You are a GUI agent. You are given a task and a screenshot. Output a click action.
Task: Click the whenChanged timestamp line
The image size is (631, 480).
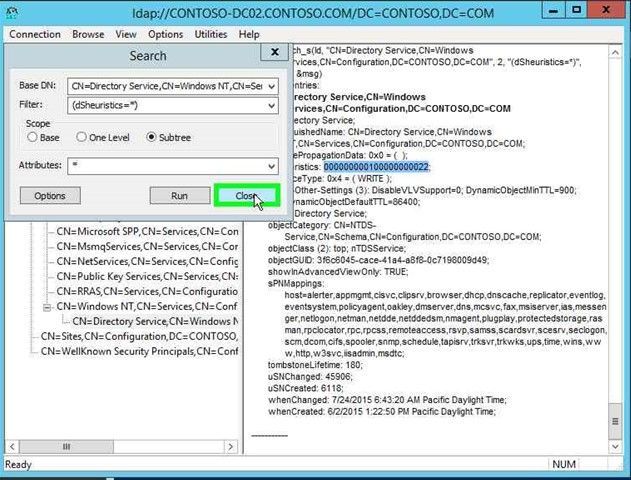[x=387, y=400]
